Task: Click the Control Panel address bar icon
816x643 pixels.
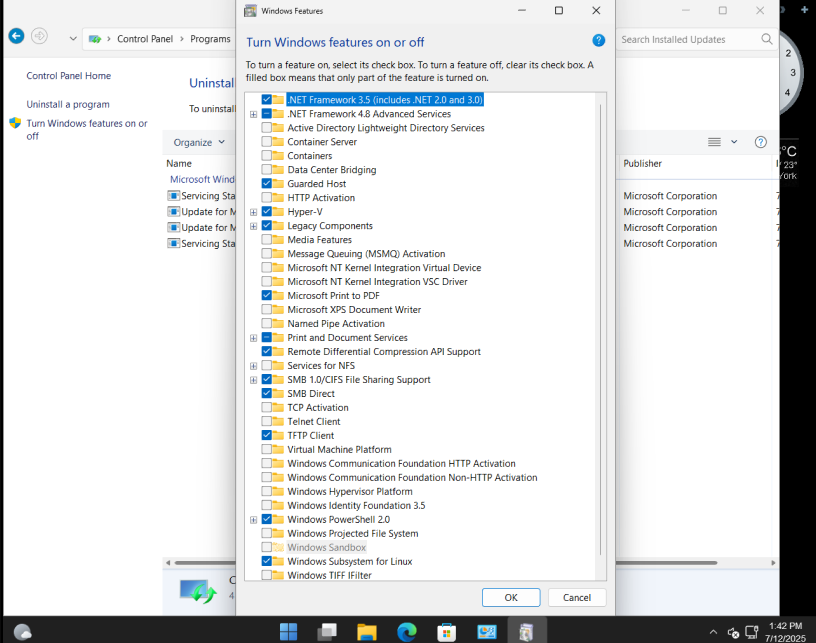Action: [x=95, y=39]
